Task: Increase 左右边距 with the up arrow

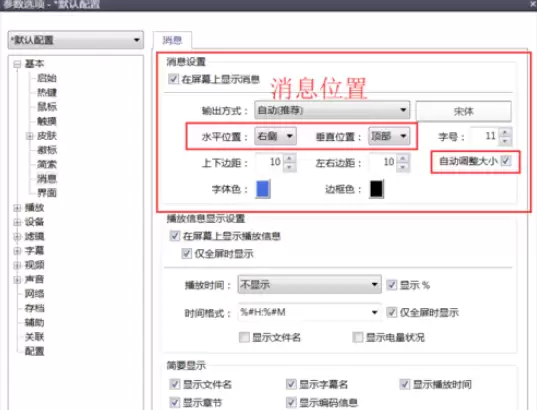Action: point(403,158)
